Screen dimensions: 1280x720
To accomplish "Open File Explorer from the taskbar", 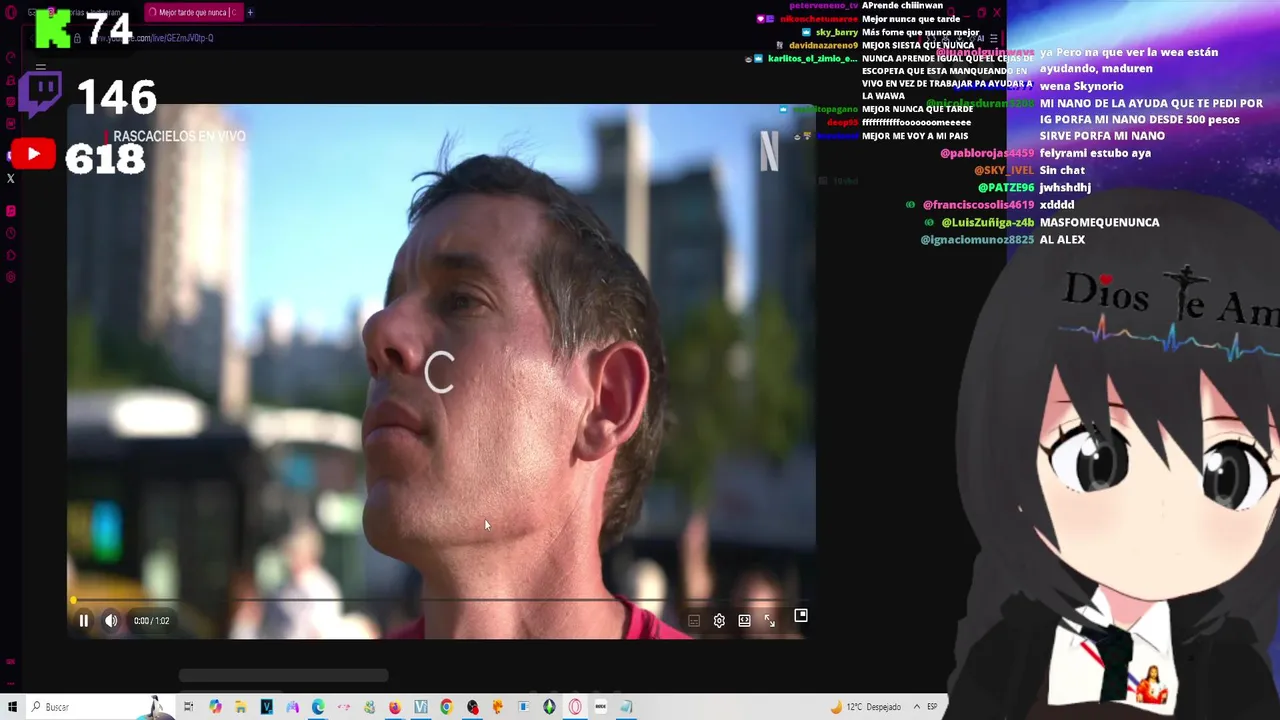I will click(x=241, y=707).
